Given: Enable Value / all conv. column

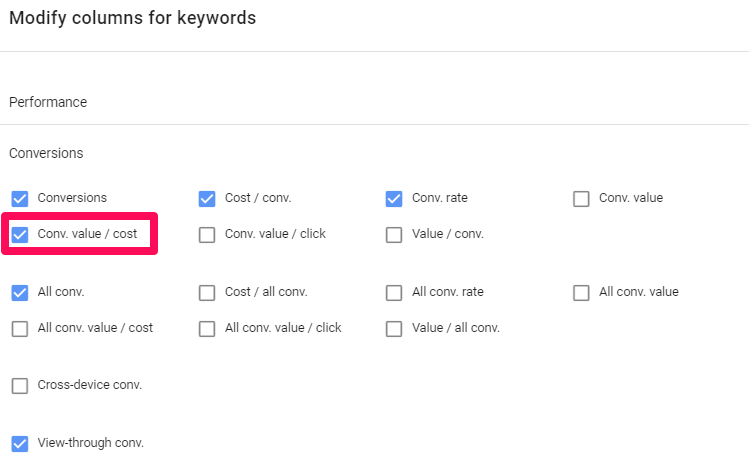Looking at the screenshot, I should coord(394,328).
